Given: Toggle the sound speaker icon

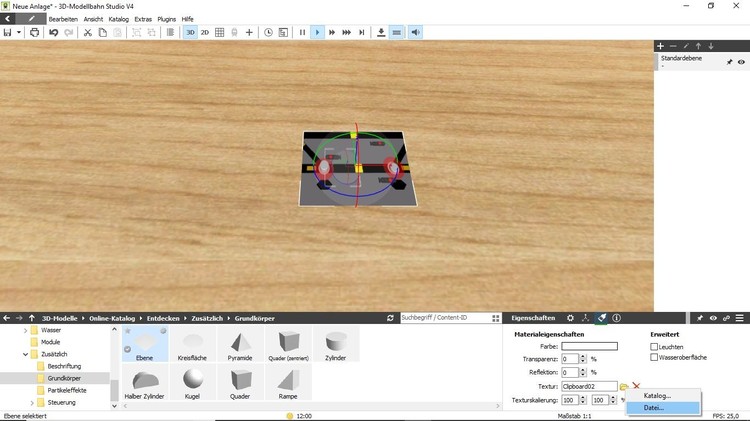Looking at the screenshot, I should (x=415, y=33).
